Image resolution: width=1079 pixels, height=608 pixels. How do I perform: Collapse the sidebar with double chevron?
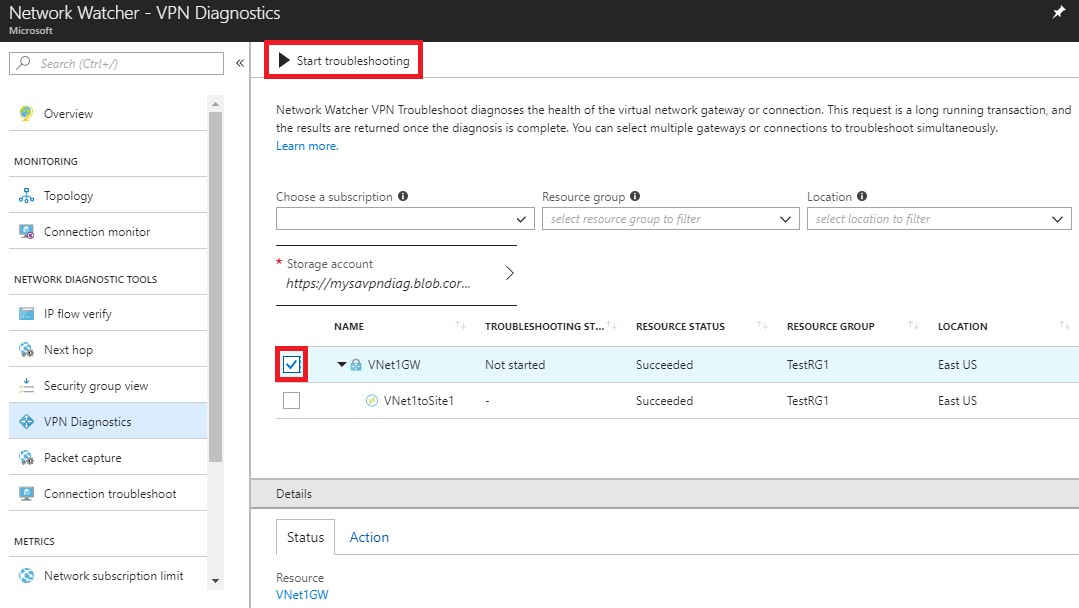tap(240, 63)
